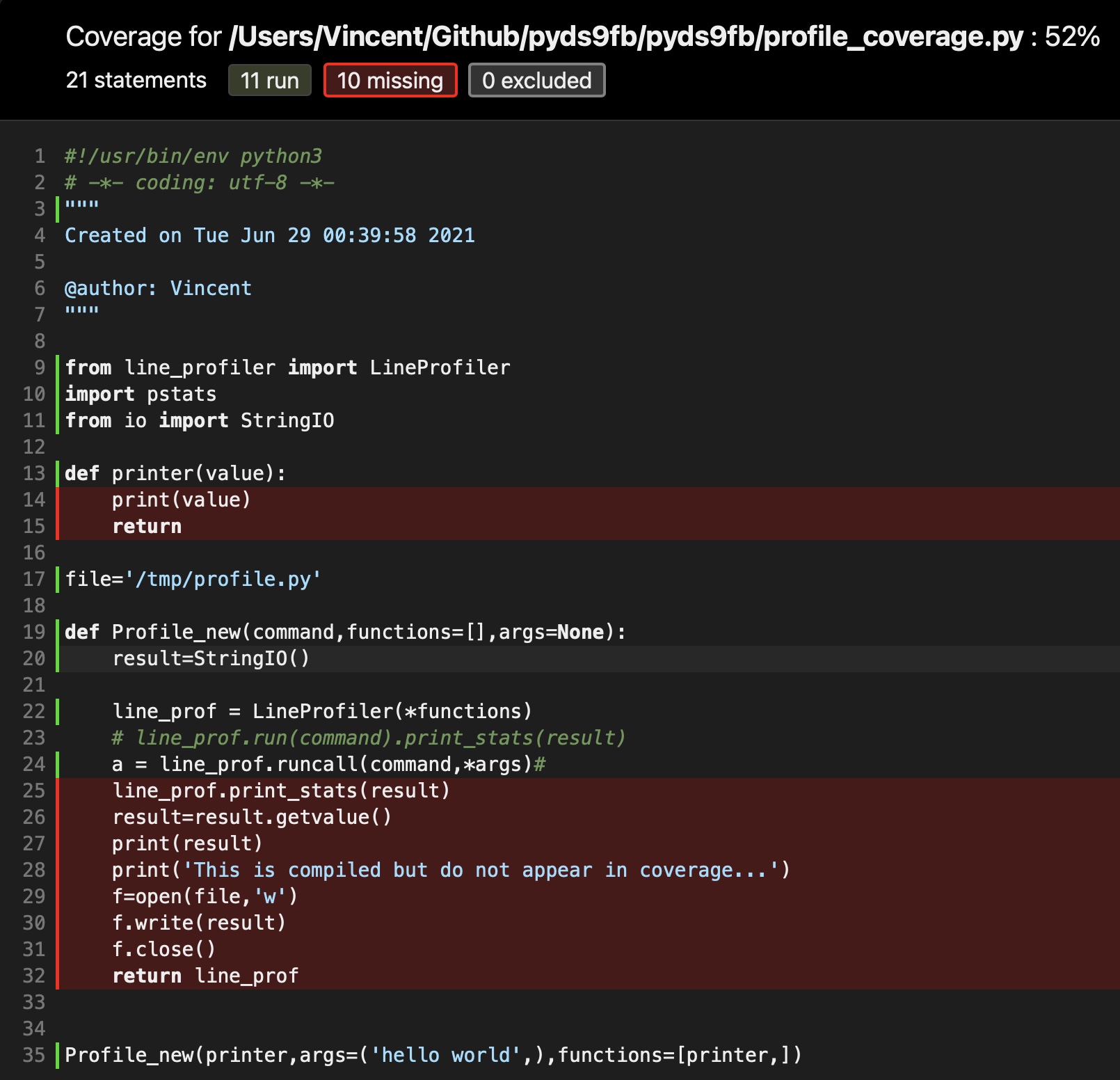The image size is (1120, 1080).
Task: Select the "Coverage for" header title
Action: pyautogui.click(x=139, y=38)
